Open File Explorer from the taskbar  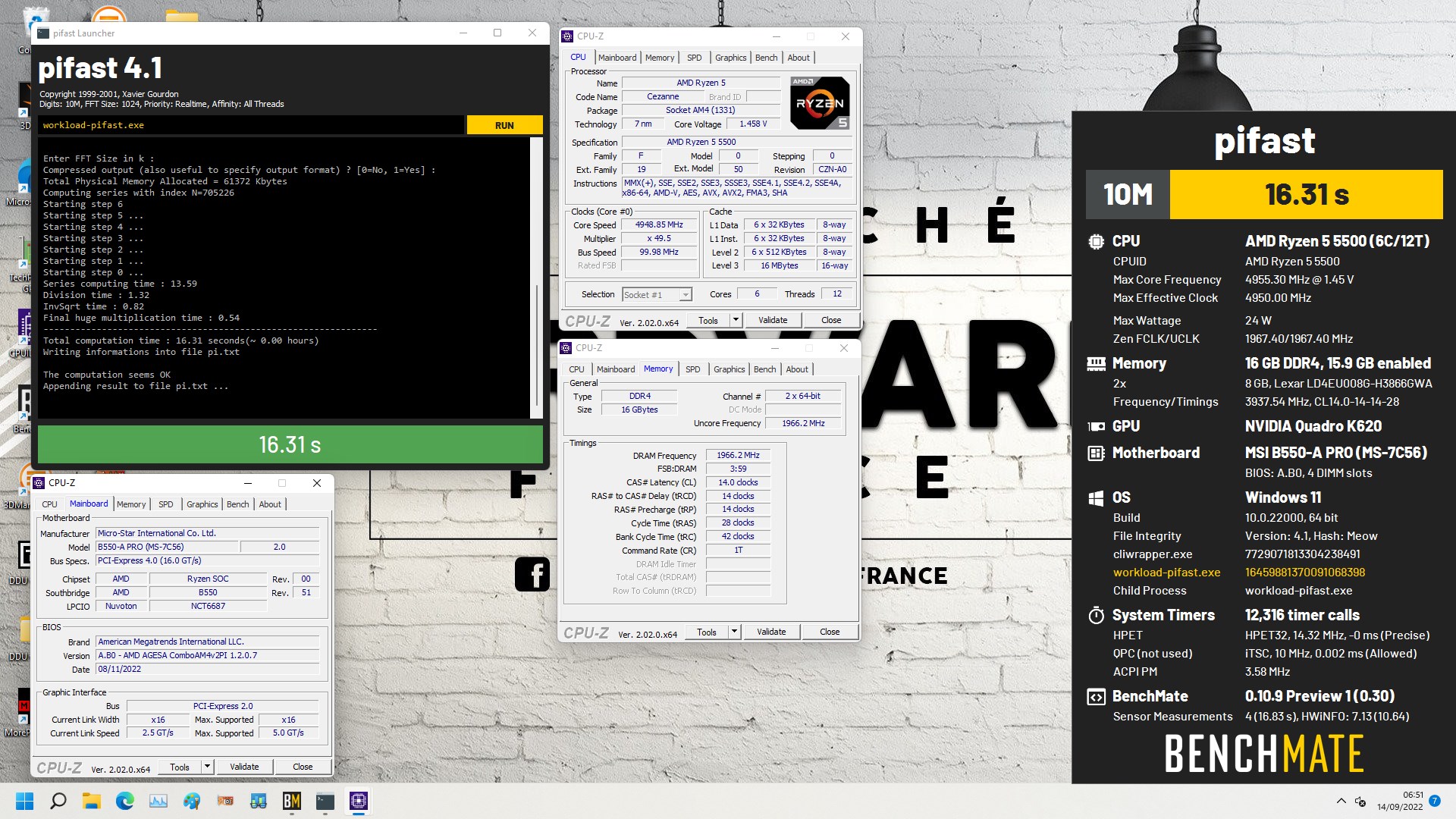[92, 801]
